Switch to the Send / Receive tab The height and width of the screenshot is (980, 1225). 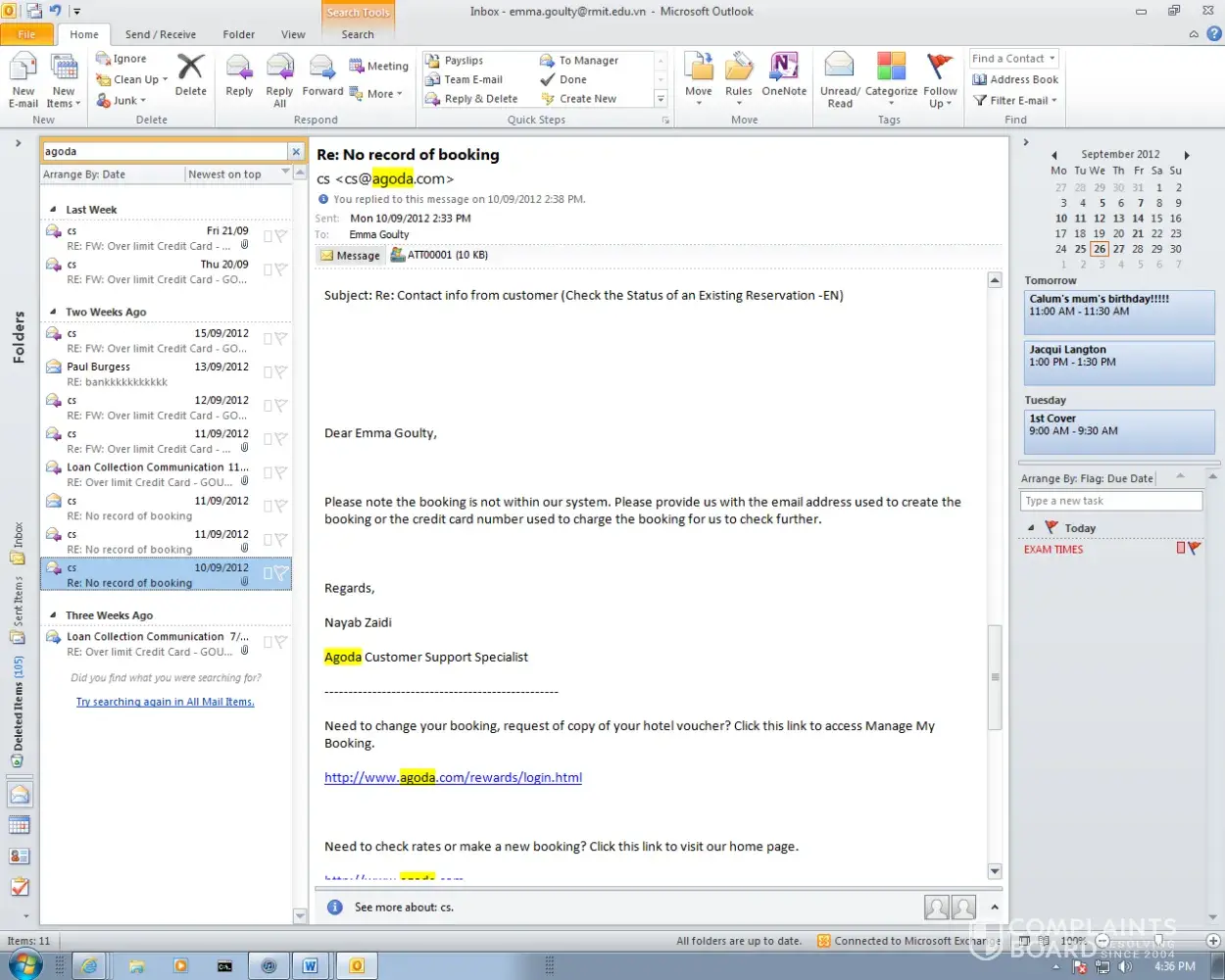click(160, 34)
